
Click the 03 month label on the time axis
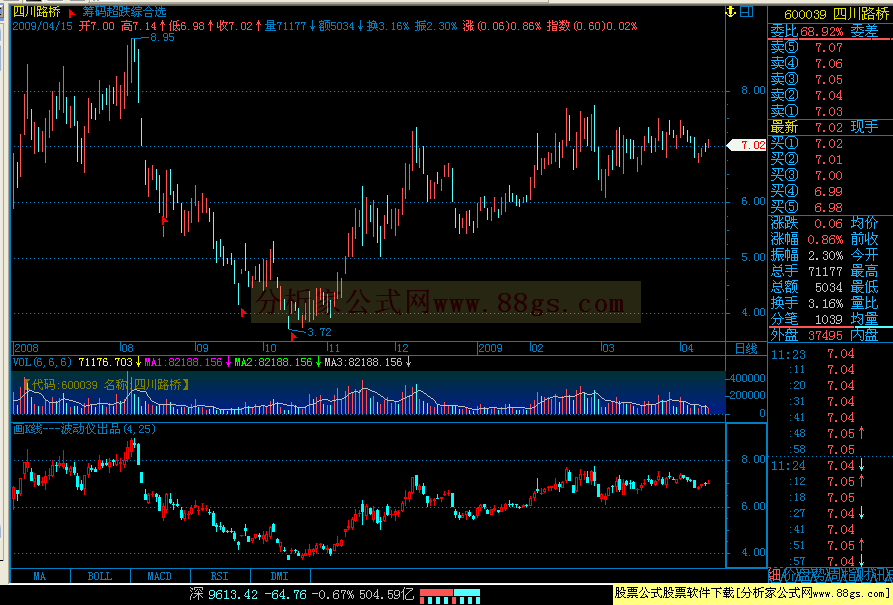608,348
